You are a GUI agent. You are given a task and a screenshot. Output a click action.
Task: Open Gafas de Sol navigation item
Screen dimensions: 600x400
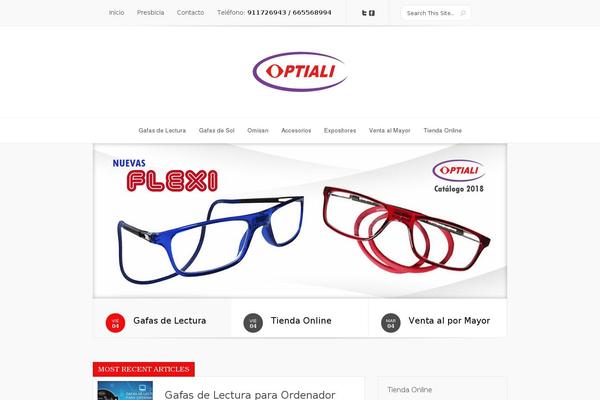point(216,131)
